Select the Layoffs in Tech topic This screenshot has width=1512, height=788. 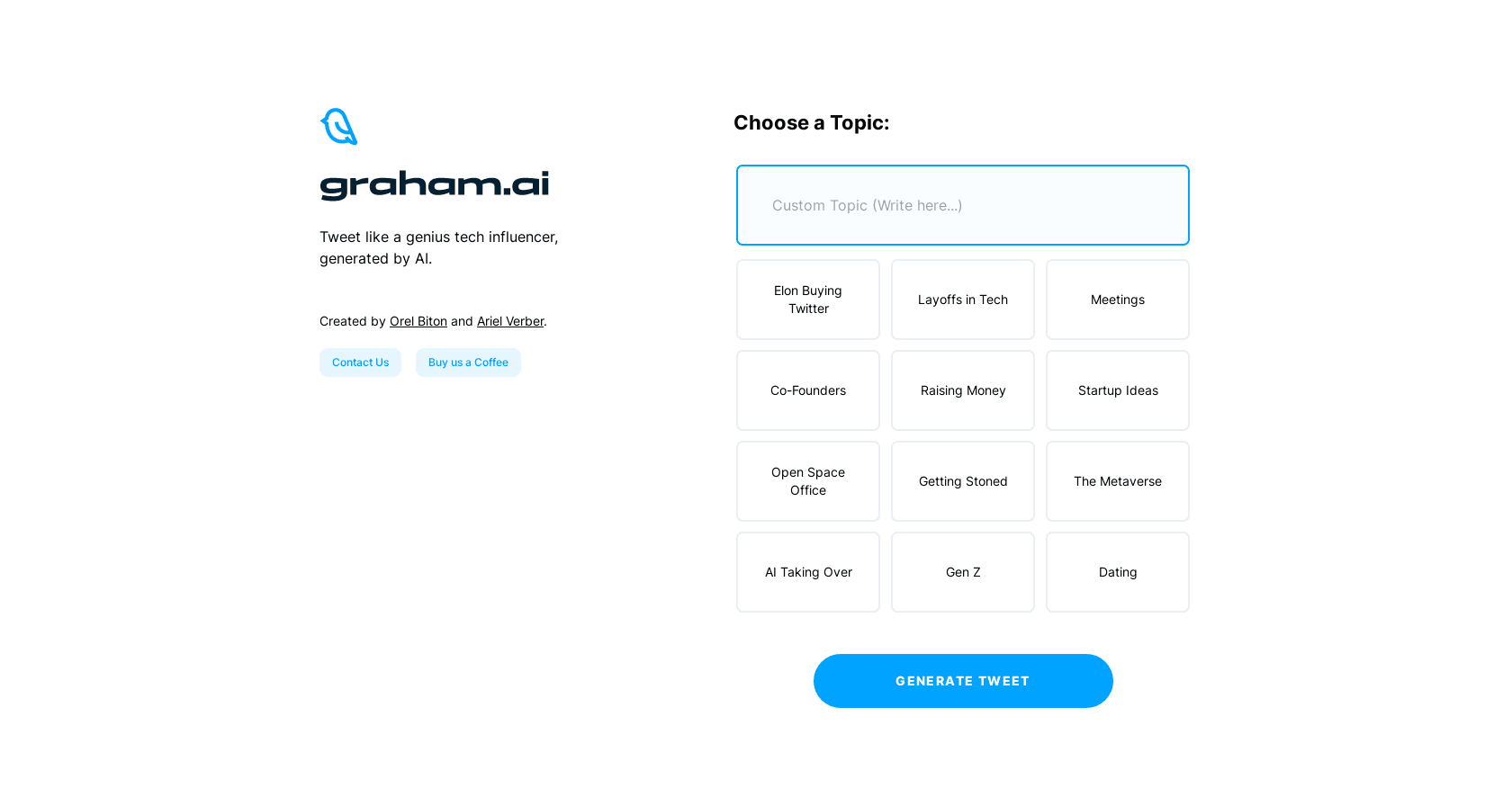pos(963,300)
